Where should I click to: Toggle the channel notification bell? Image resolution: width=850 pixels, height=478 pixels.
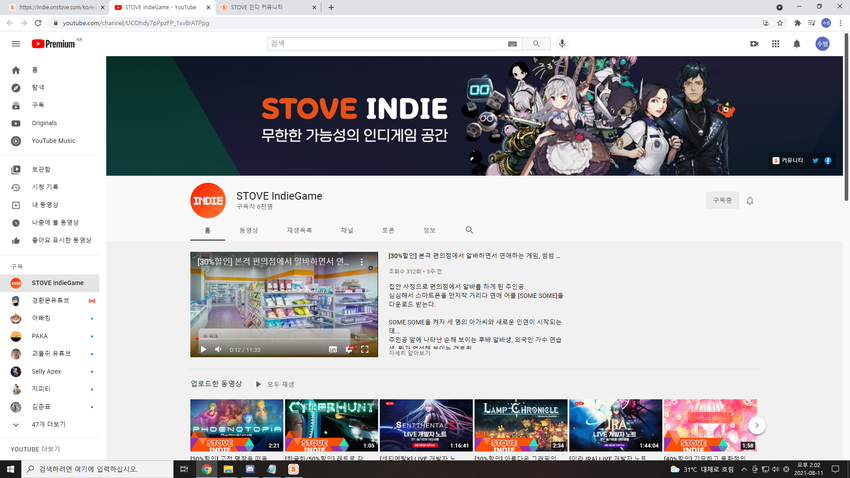pos(750,201)
